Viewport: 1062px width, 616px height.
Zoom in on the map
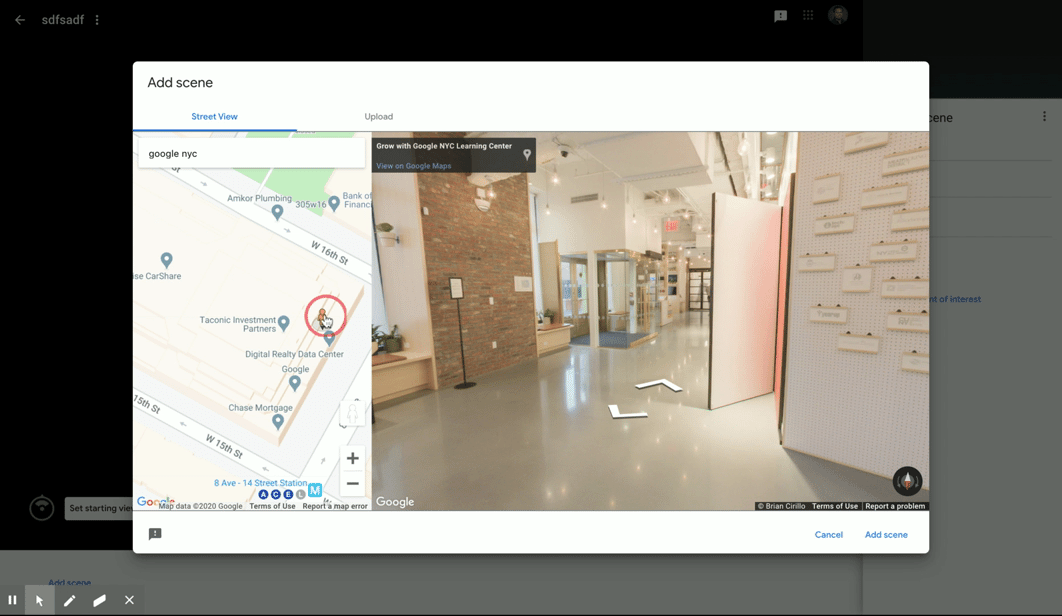point(352,458)
